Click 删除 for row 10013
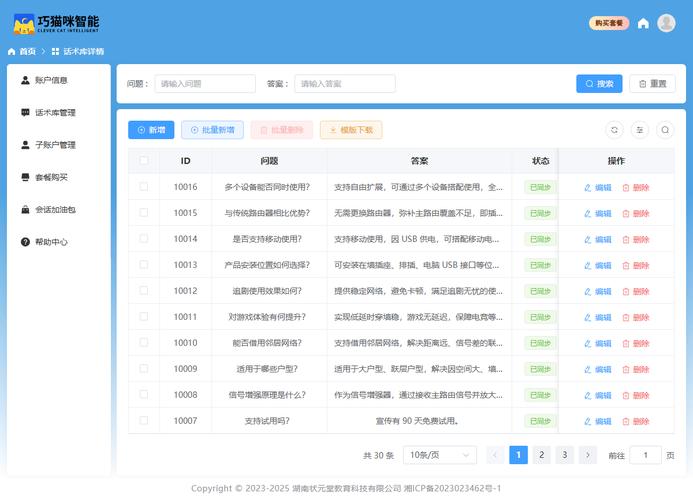 click(636, 265)
